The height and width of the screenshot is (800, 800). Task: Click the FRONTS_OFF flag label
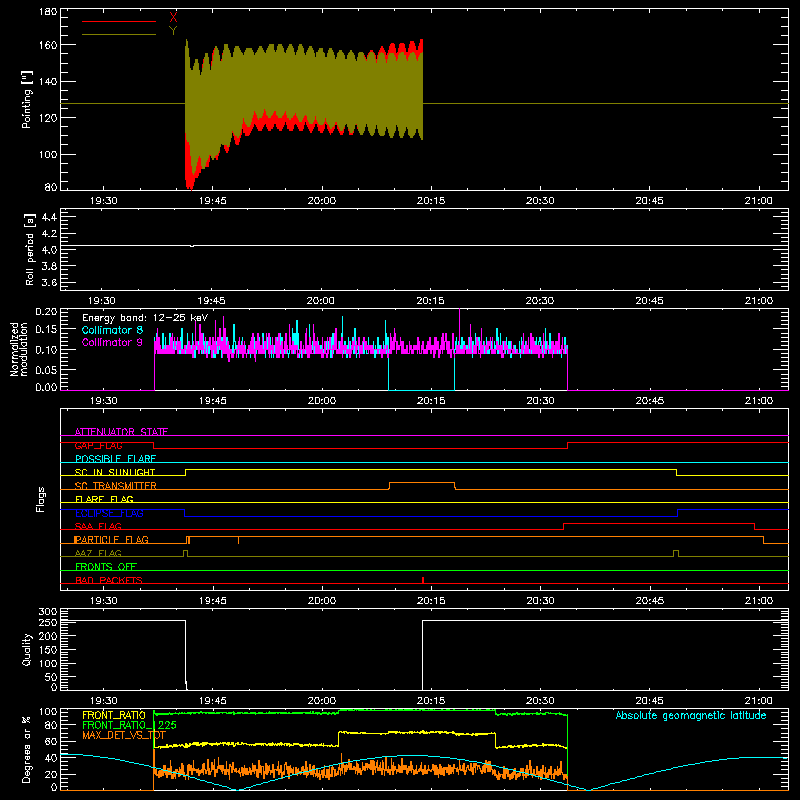tap(106, 567)
